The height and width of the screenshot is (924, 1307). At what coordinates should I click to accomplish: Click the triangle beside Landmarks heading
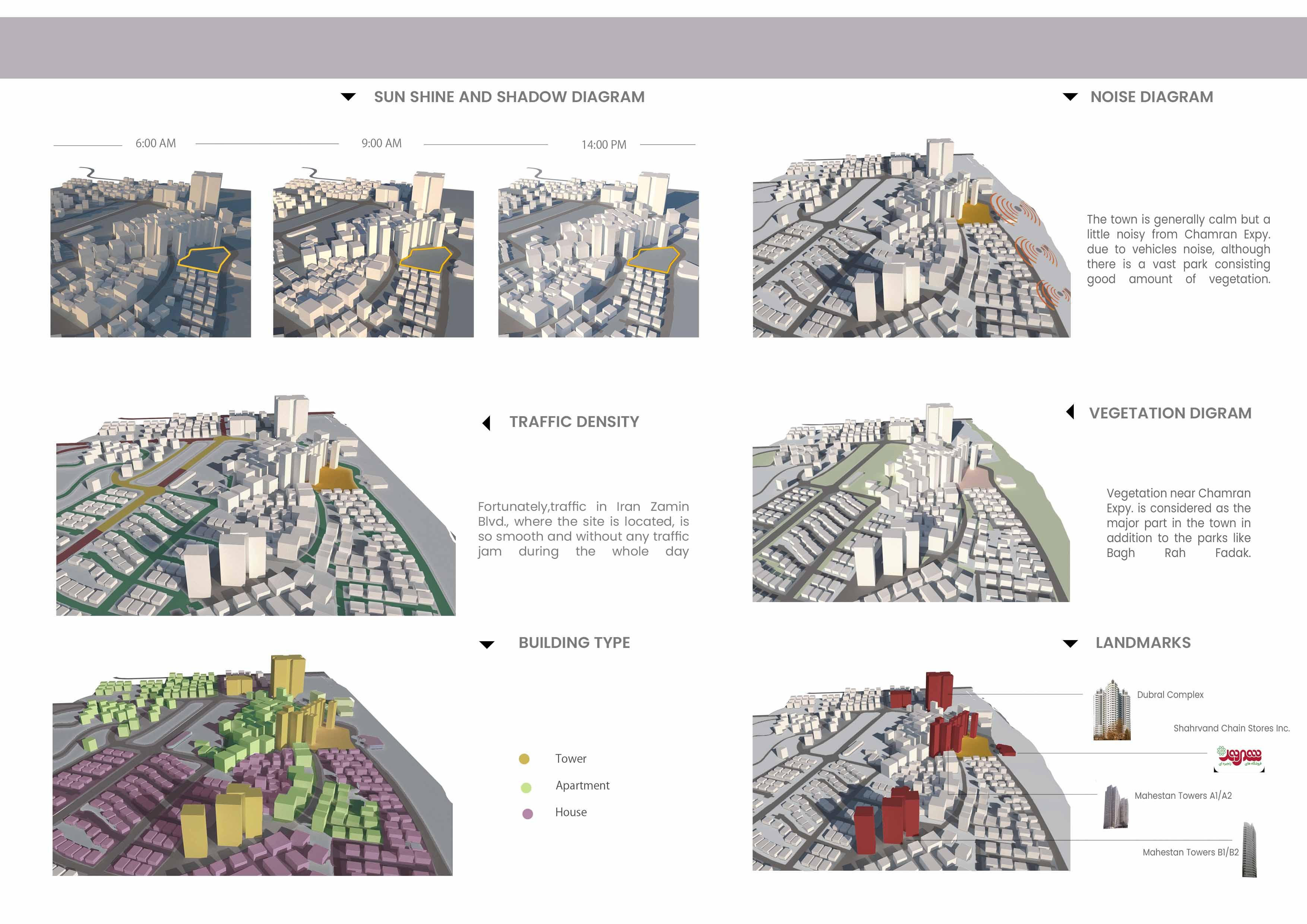coord(1070,643)
